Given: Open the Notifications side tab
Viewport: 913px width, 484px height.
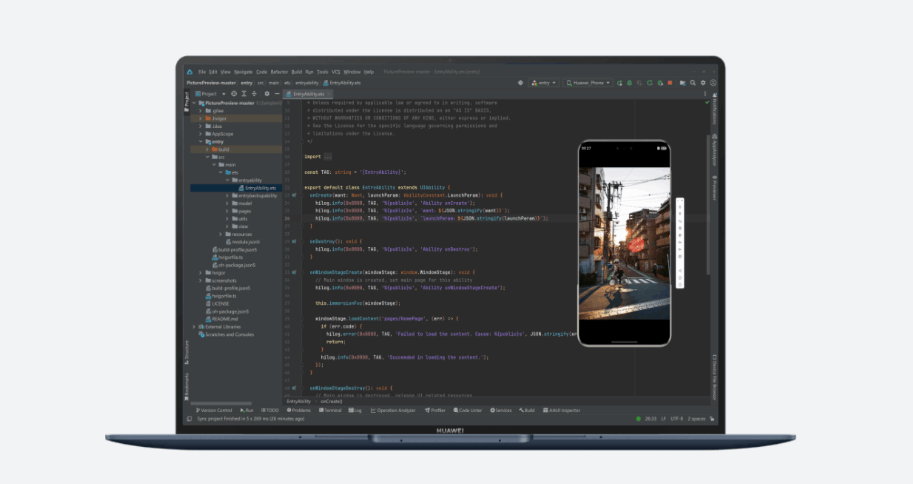Looking at the screenshot, I should (x=714, y=108).
